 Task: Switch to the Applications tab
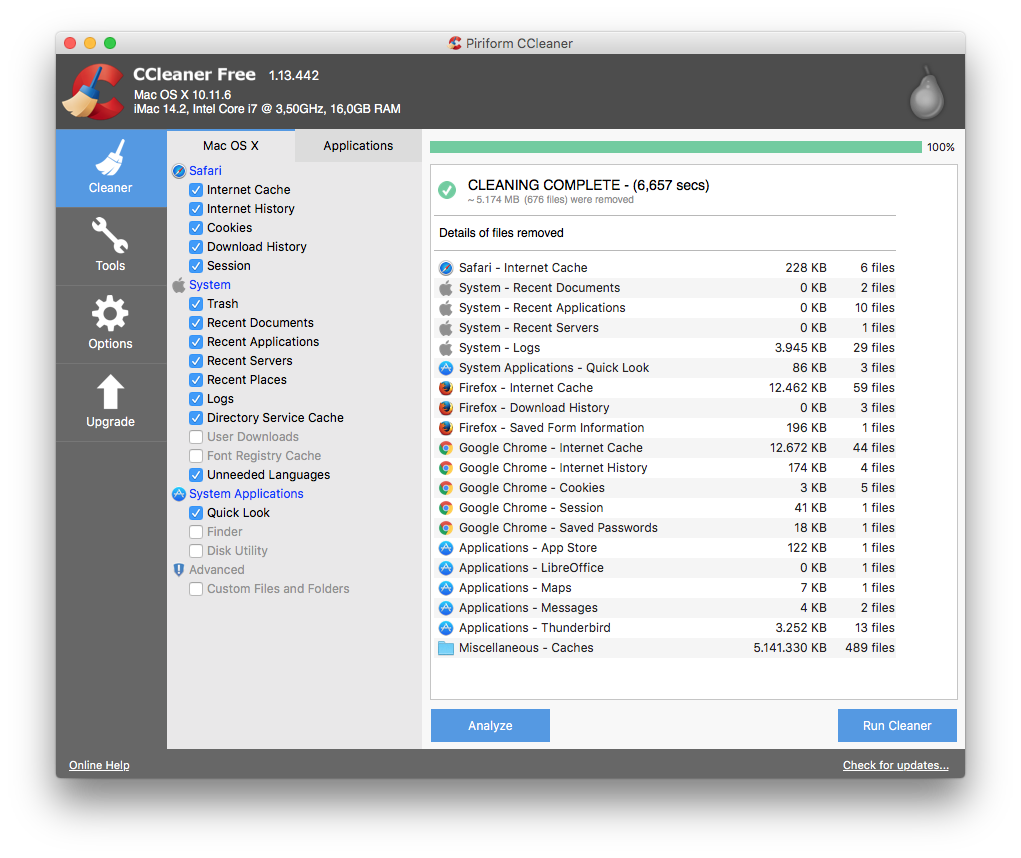coord(357,145)
